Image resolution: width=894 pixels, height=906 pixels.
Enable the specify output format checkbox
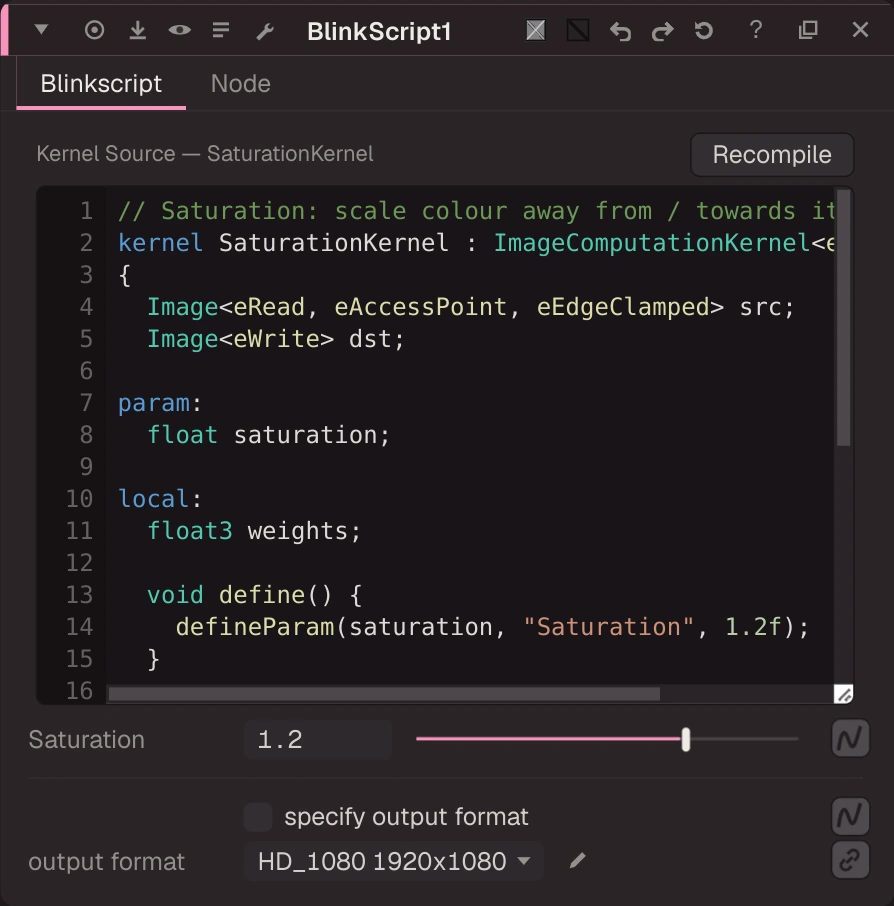click(x=258, y=817)
